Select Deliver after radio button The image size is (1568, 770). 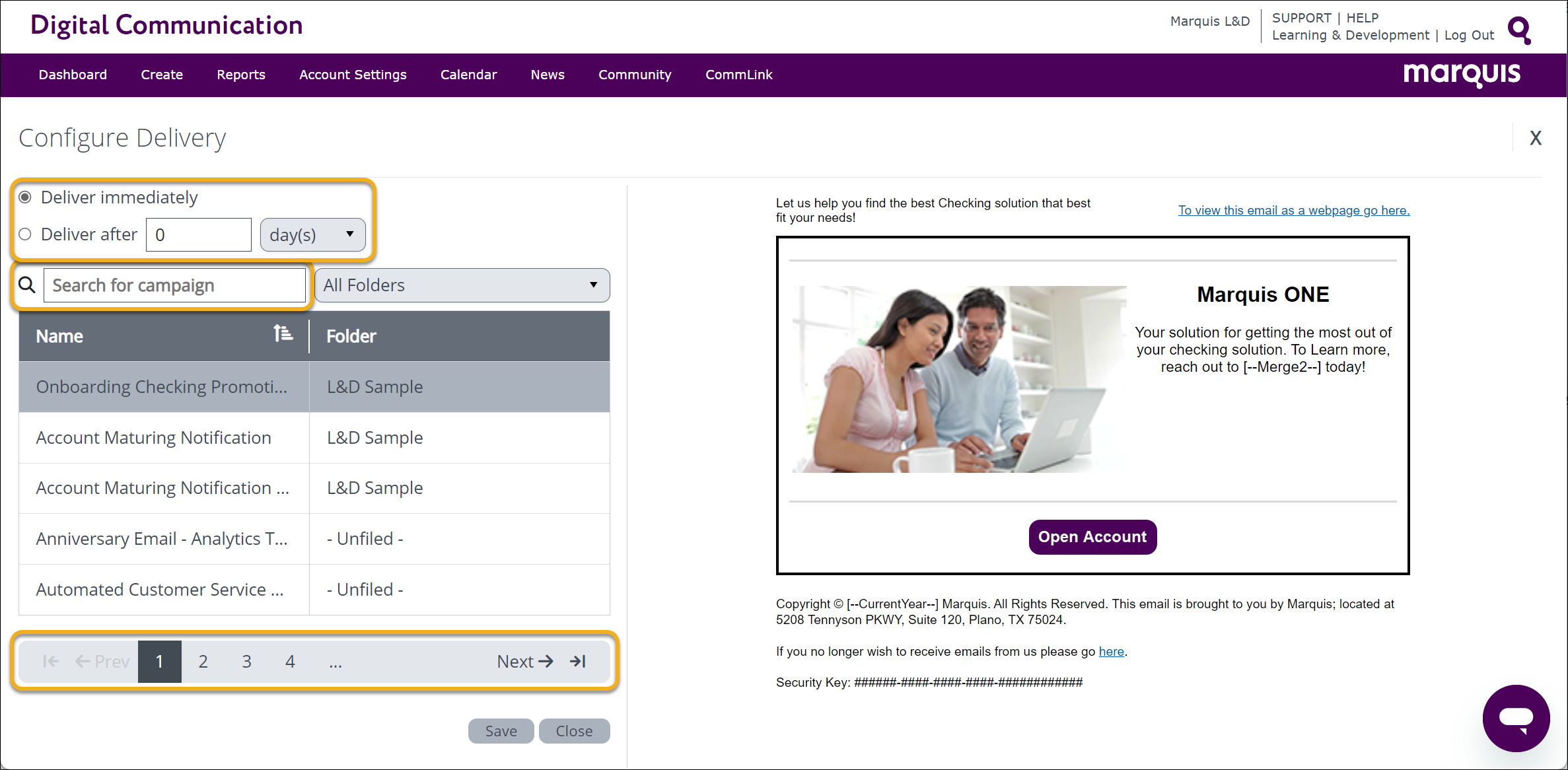click(x=25, y=234)
